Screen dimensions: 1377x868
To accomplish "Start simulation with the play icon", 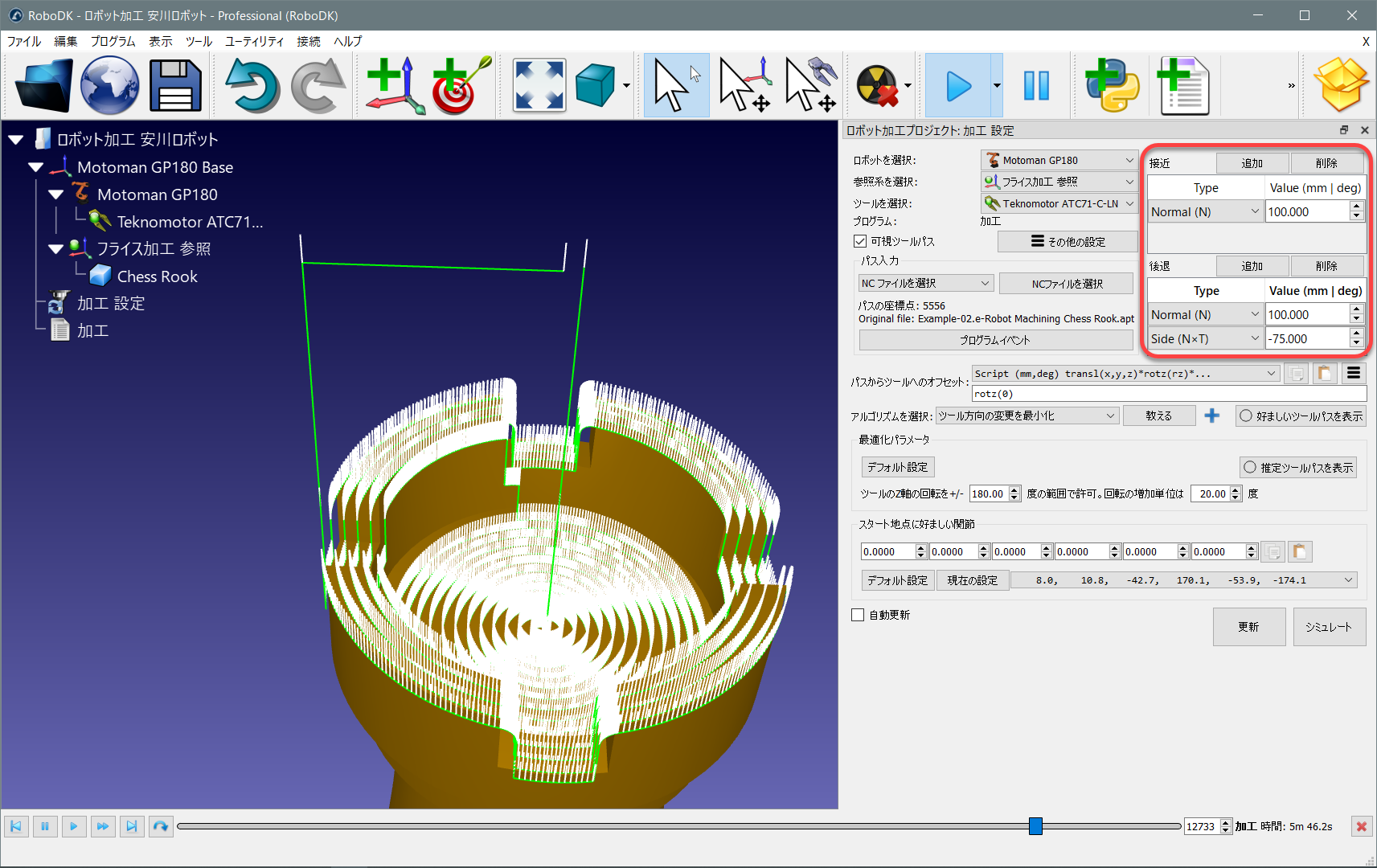I will point(958,85).
